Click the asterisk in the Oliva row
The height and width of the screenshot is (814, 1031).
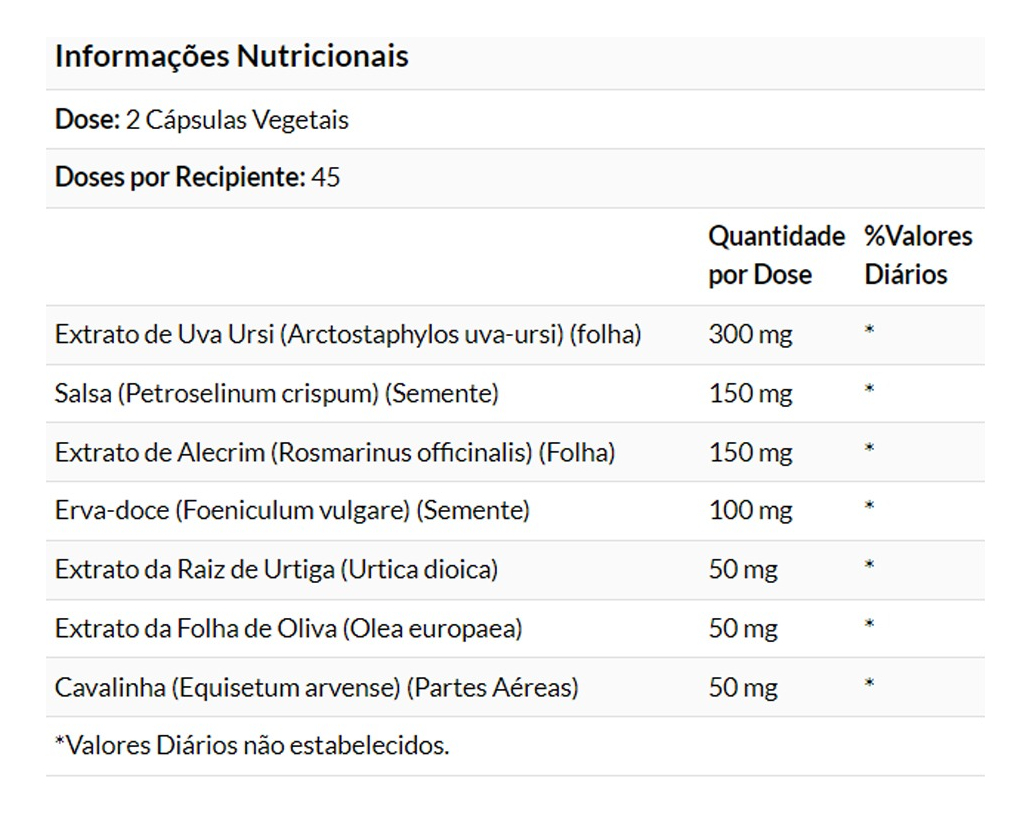[870, 625]
